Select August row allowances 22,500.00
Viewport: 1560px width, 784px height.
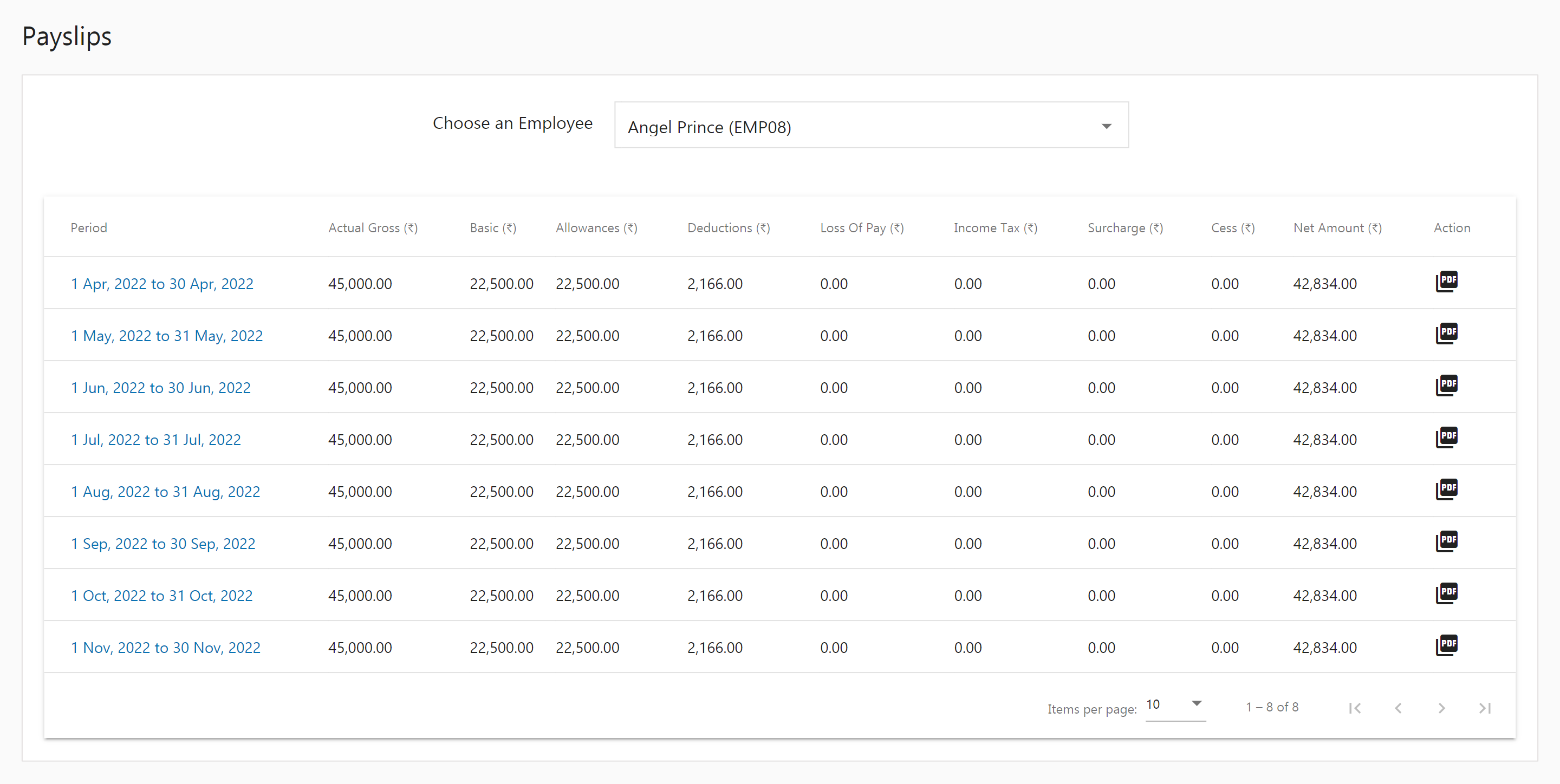(x=587, y=492)
